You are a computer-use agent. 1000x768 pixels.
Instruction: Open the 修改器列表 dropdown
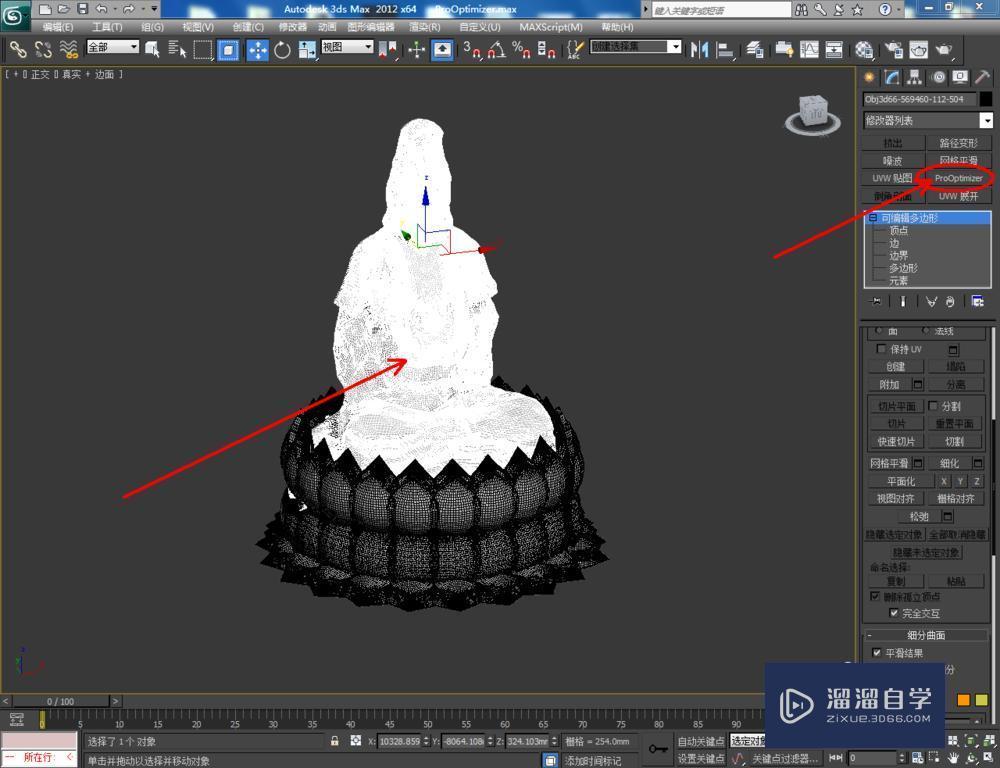click(x=927, y=120)
